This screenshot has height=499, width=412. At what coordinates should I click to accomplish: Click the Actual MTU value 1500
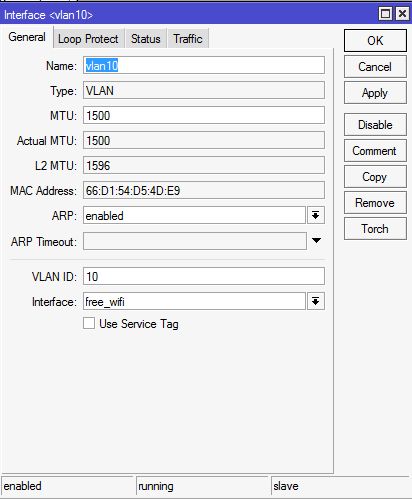(204, 140)
